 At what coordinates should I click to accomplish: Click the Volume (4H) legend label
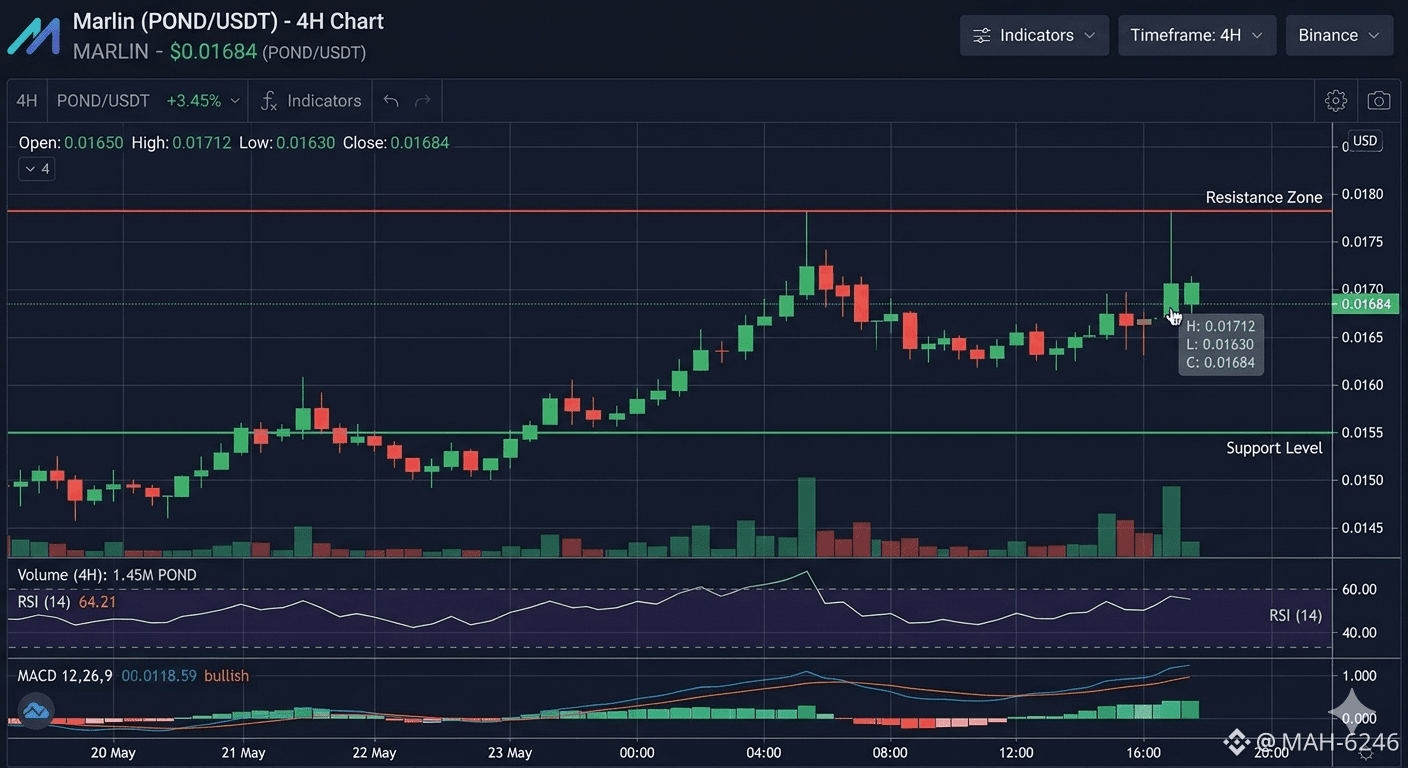[x=107, y=575]
